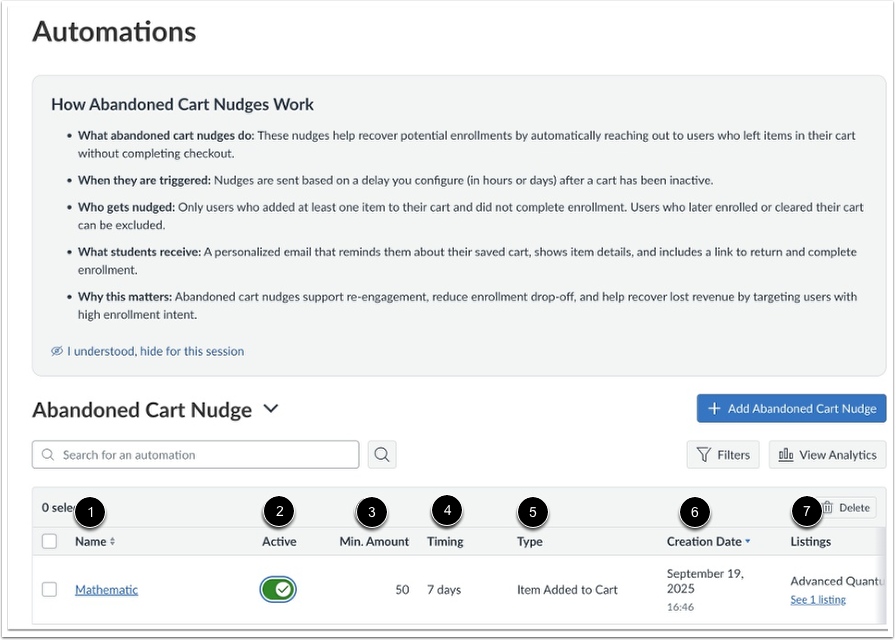Click the 'See 1 listing' link

click(x=819, y=599)
